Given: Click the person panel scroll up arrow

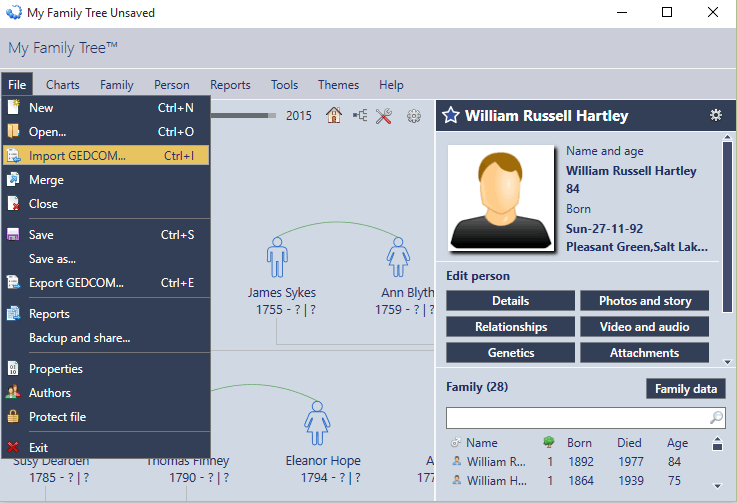Looking at the screenshot, I should point(727,137).
